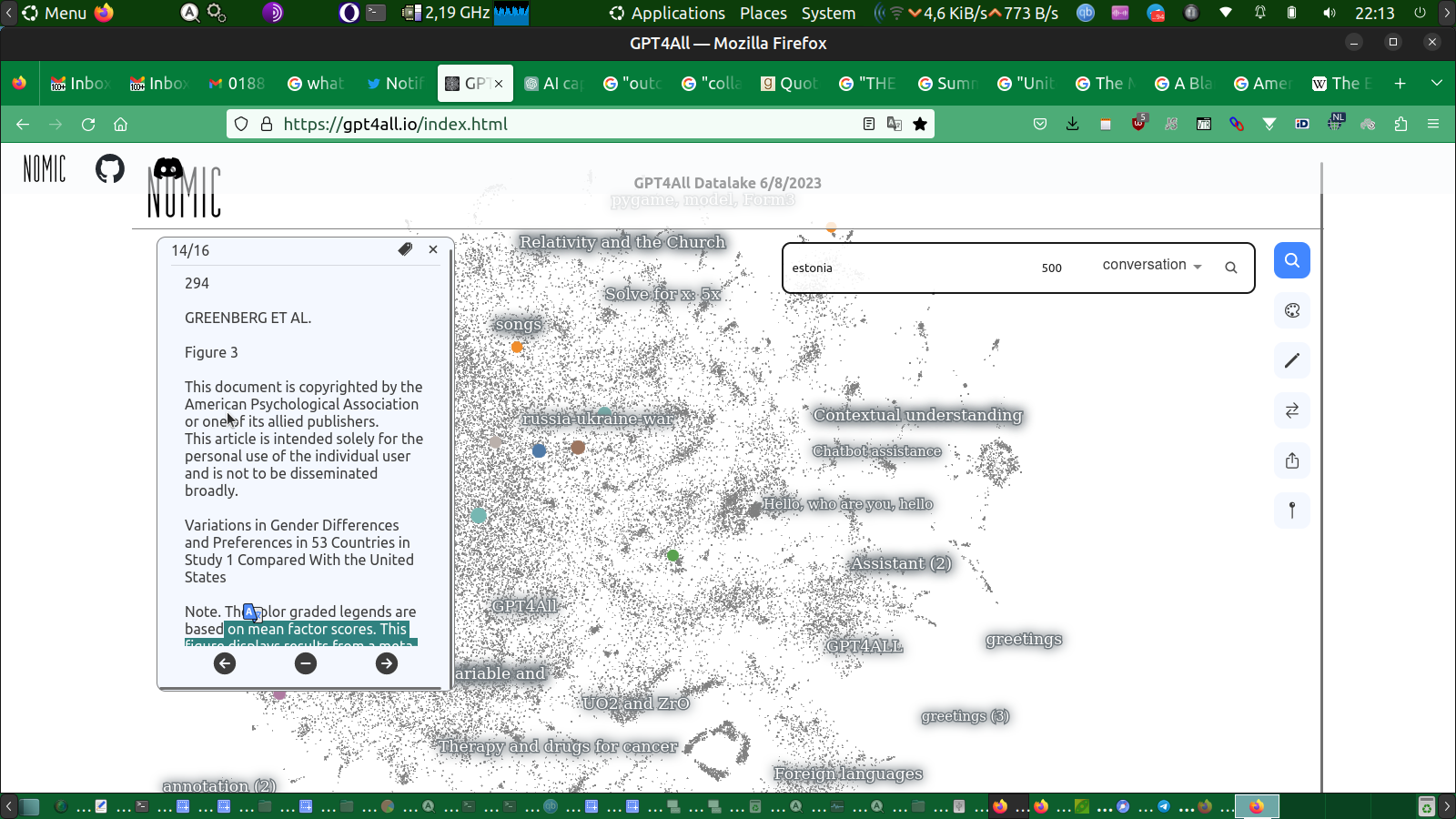Submit search with magnifier in search box
This screenshot has height=819, width=1456.
(x=1230, y=268)
